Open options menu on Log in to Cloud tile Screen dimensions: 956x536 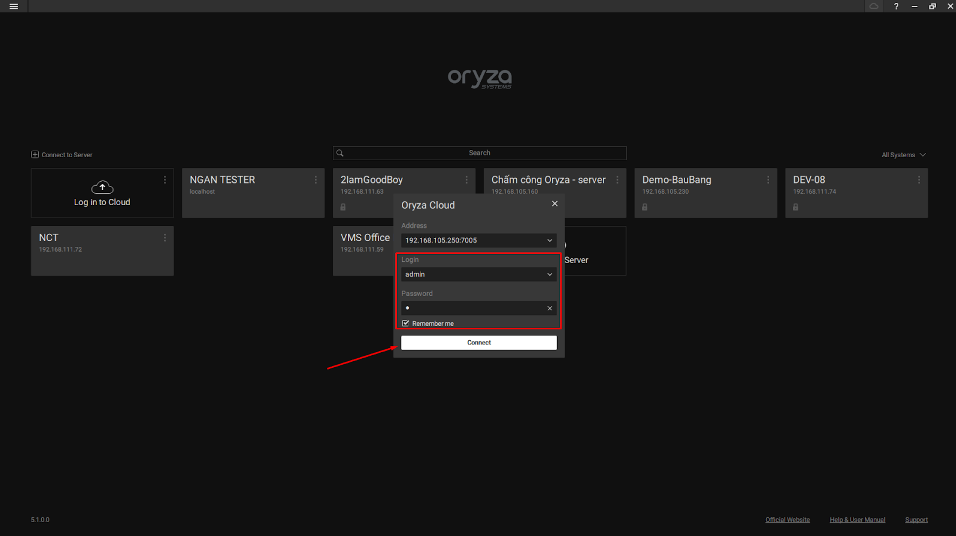tap(165, 180)
